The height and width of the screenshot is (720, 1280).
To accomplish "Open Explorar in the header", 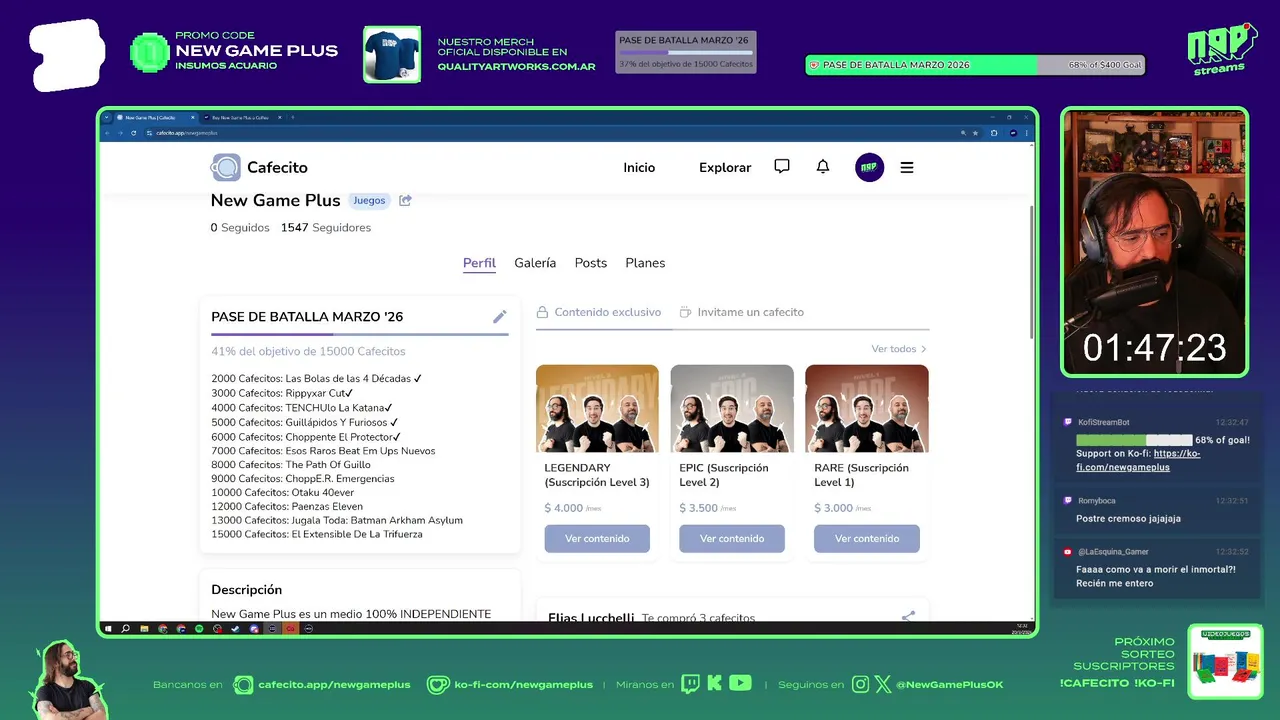I will tap(725, 168).
